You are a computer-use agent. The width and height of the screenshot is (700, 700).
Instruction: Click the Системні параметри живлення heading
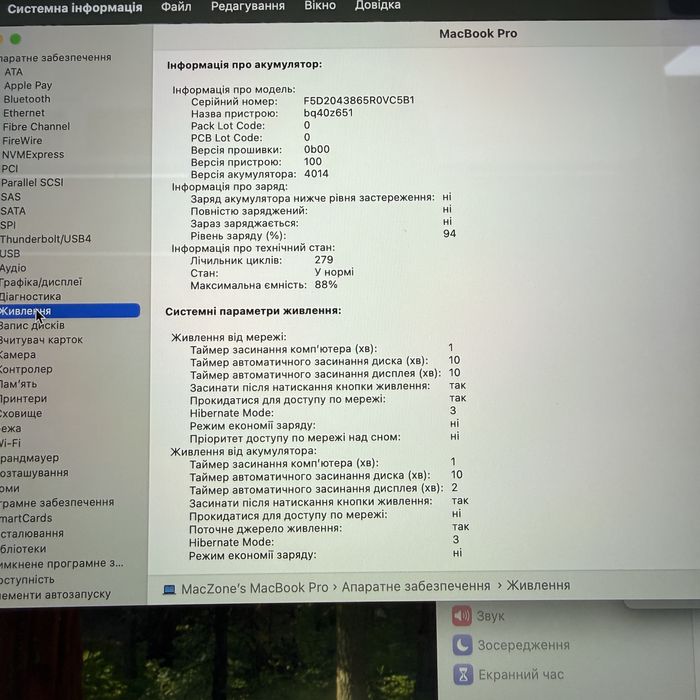[253, 311]
